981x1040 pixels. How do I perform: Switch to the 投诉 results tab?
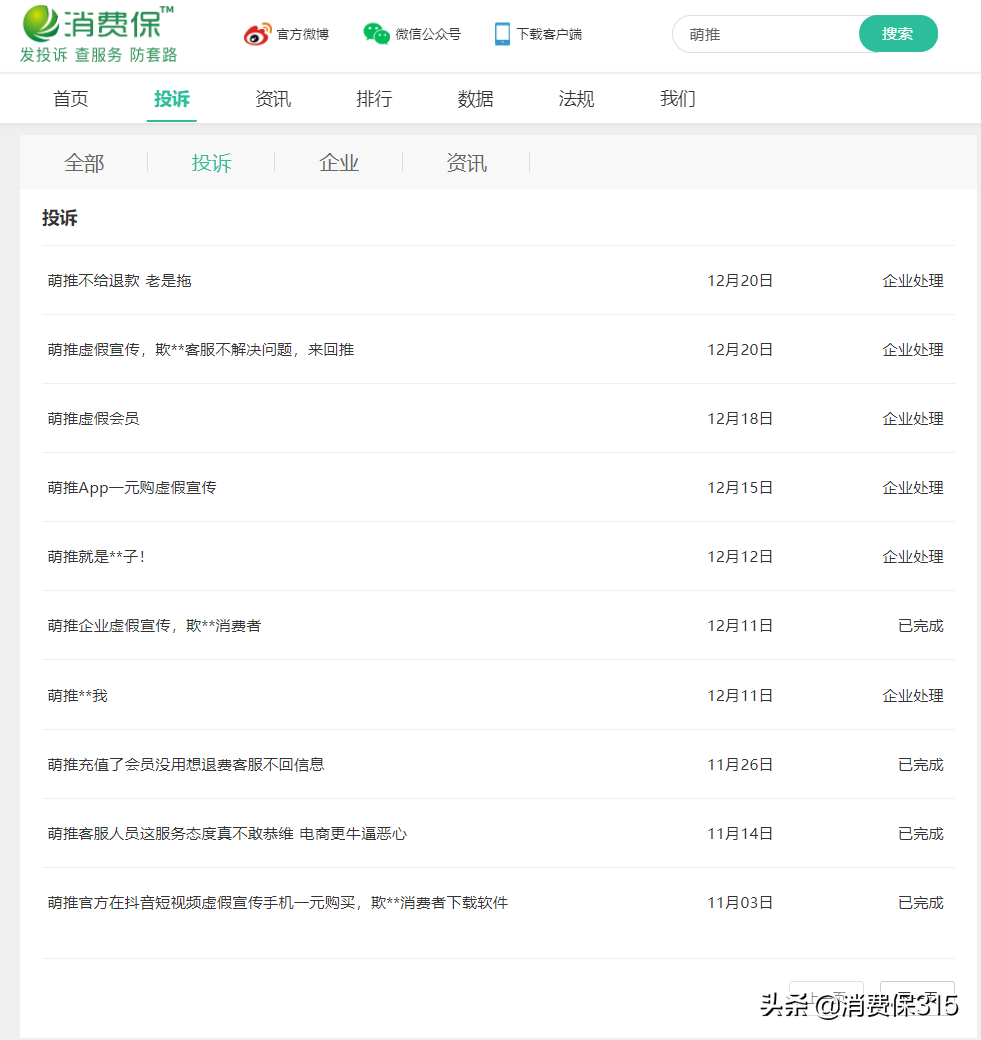[212, 162]
